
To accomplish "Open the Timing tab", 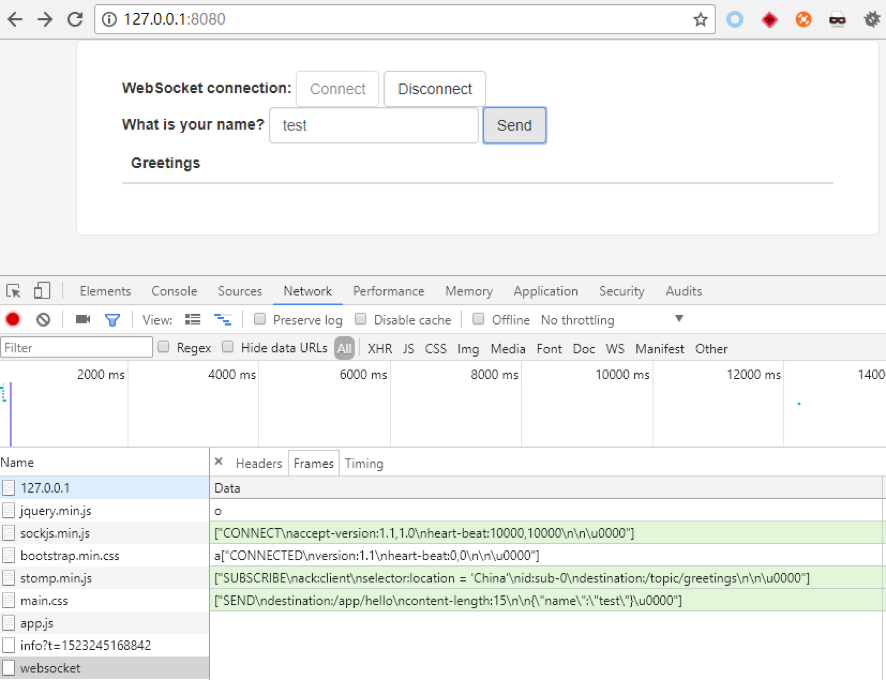I will (363, 463).
